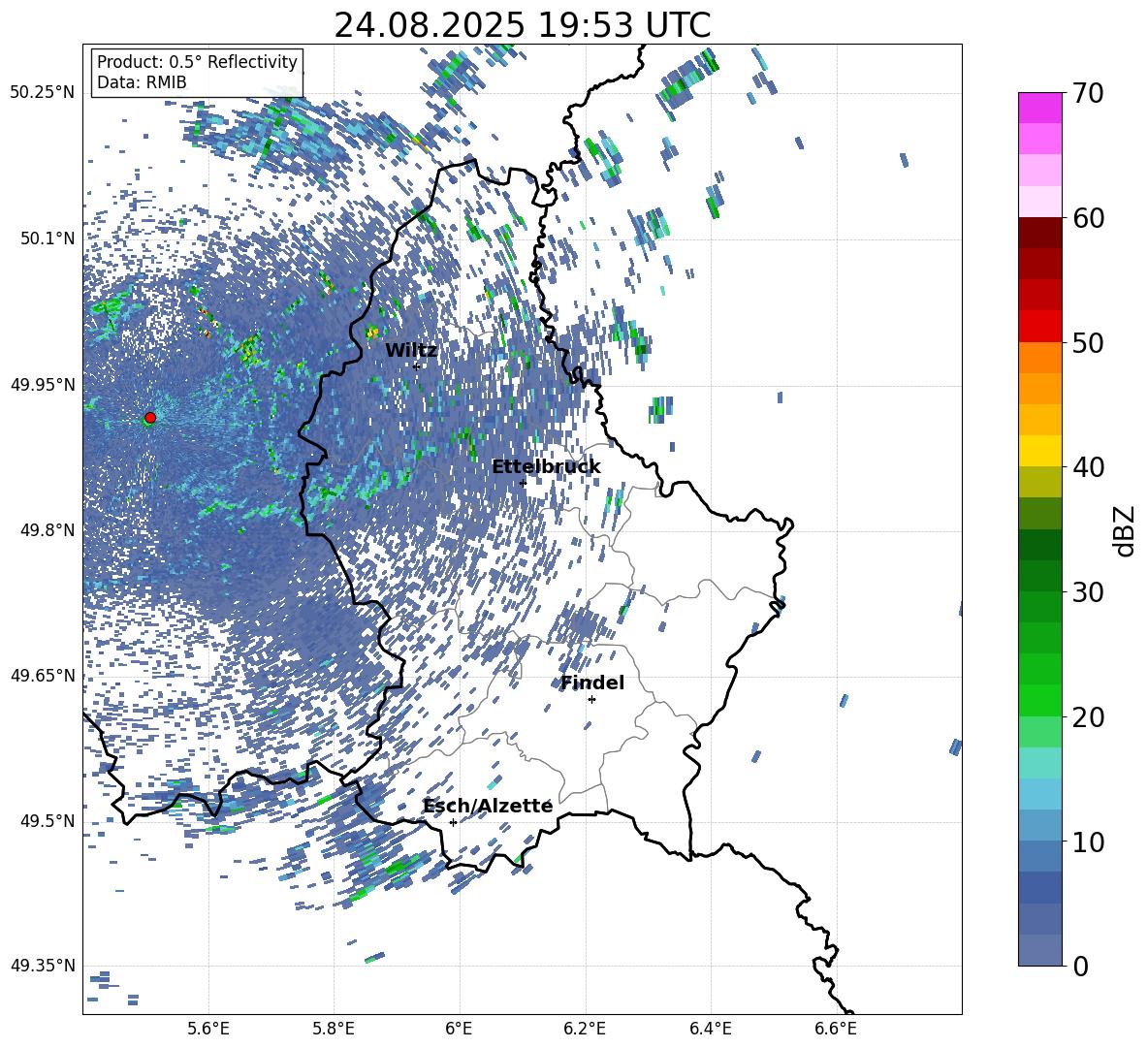This screenshot has width=1148, height=1048.
Task: Click the 49.5°N latitude label
Action: point(48,821)
